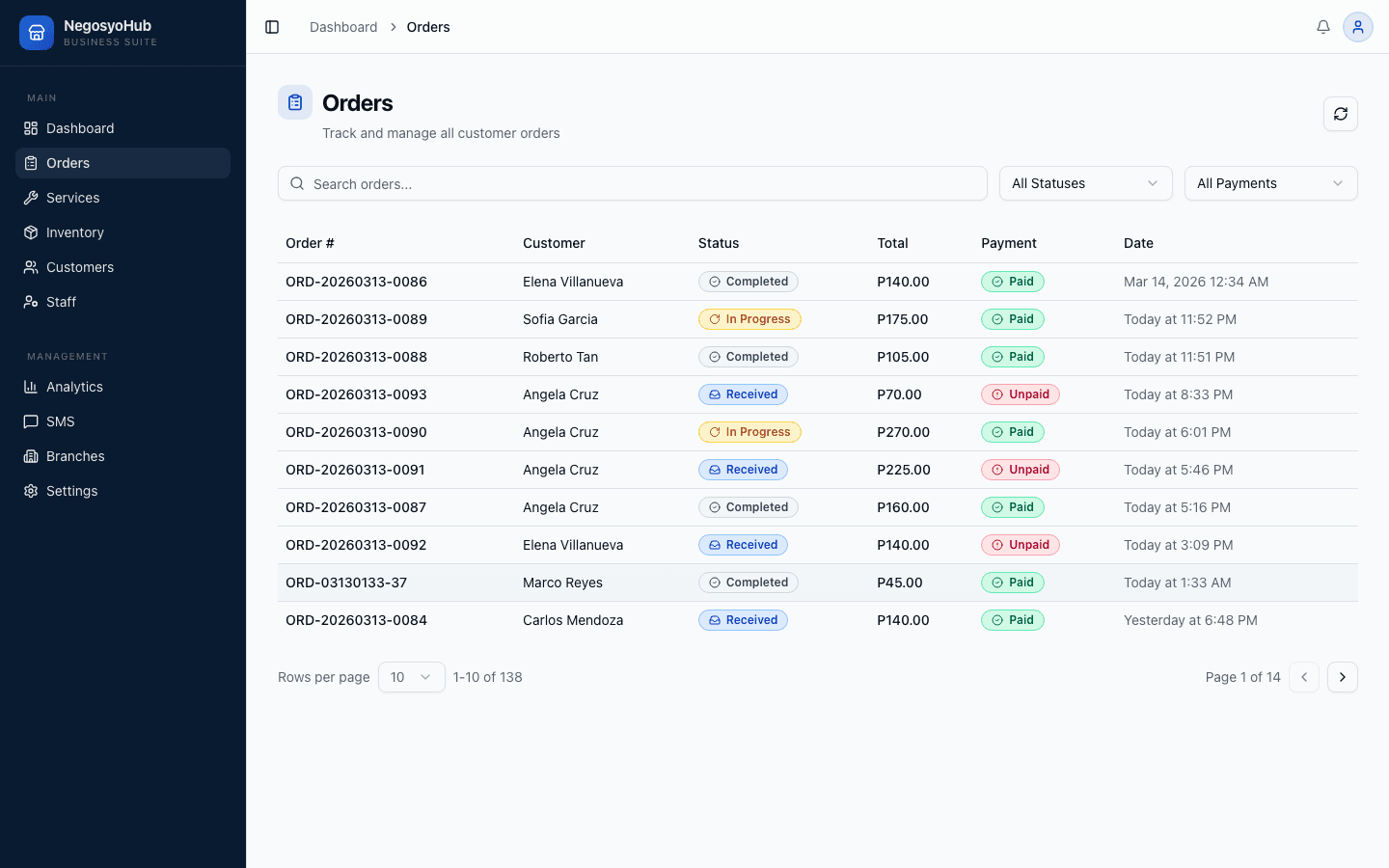
Task: Open the Customers section from sidebar
Action: pyautogui.click(x=30, y=266)
